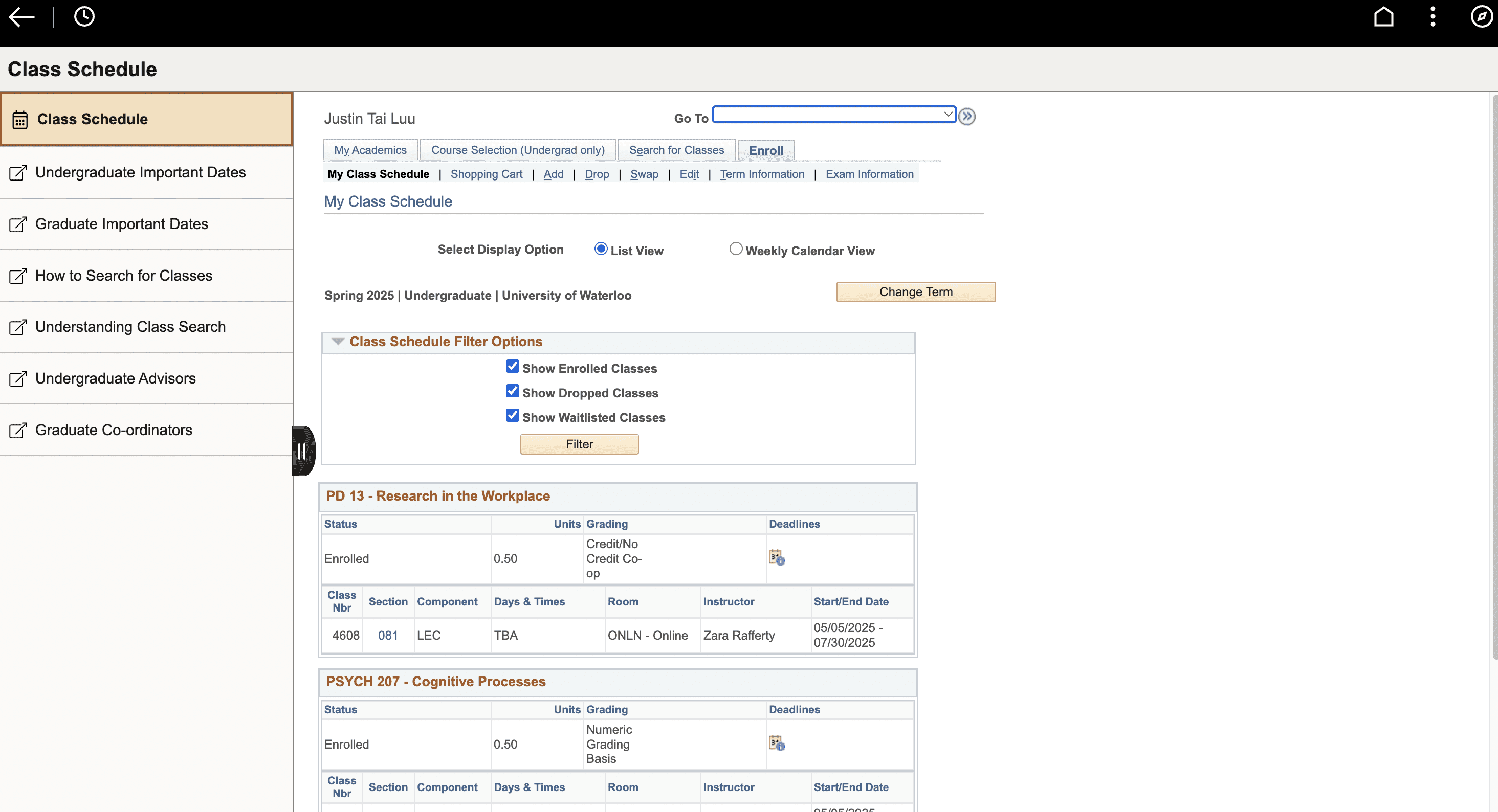Open the Shopping Cart subtab

[x=486, y=174]
